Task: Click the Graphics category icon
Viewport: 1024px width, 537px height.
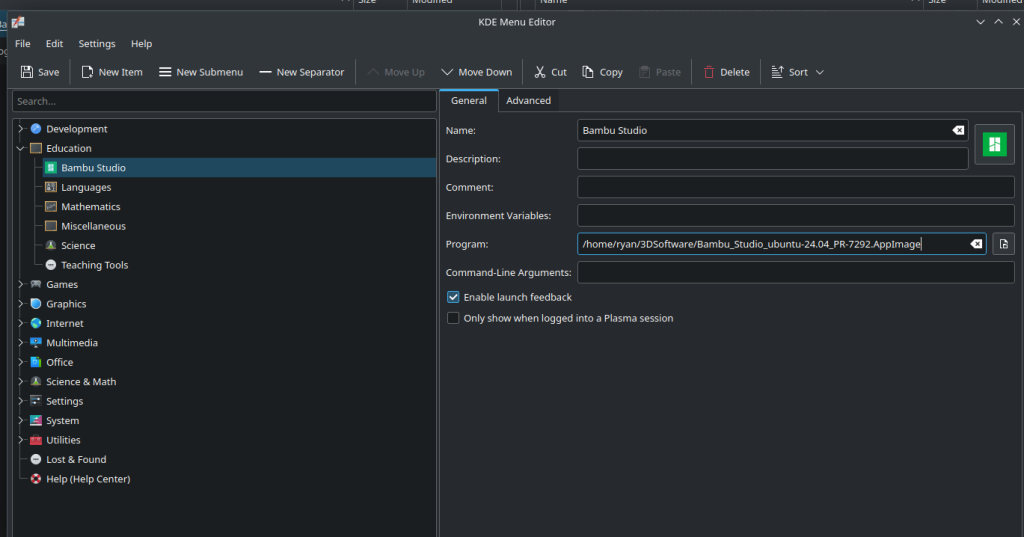Action: [36, 304]
